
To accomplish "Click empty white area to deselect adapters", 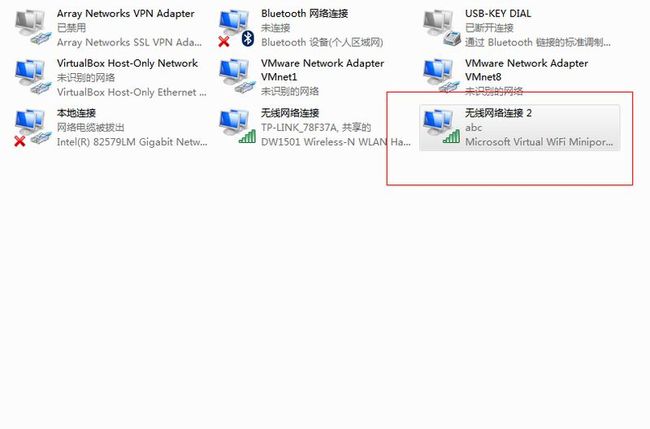I will click(x=290, y=290).
